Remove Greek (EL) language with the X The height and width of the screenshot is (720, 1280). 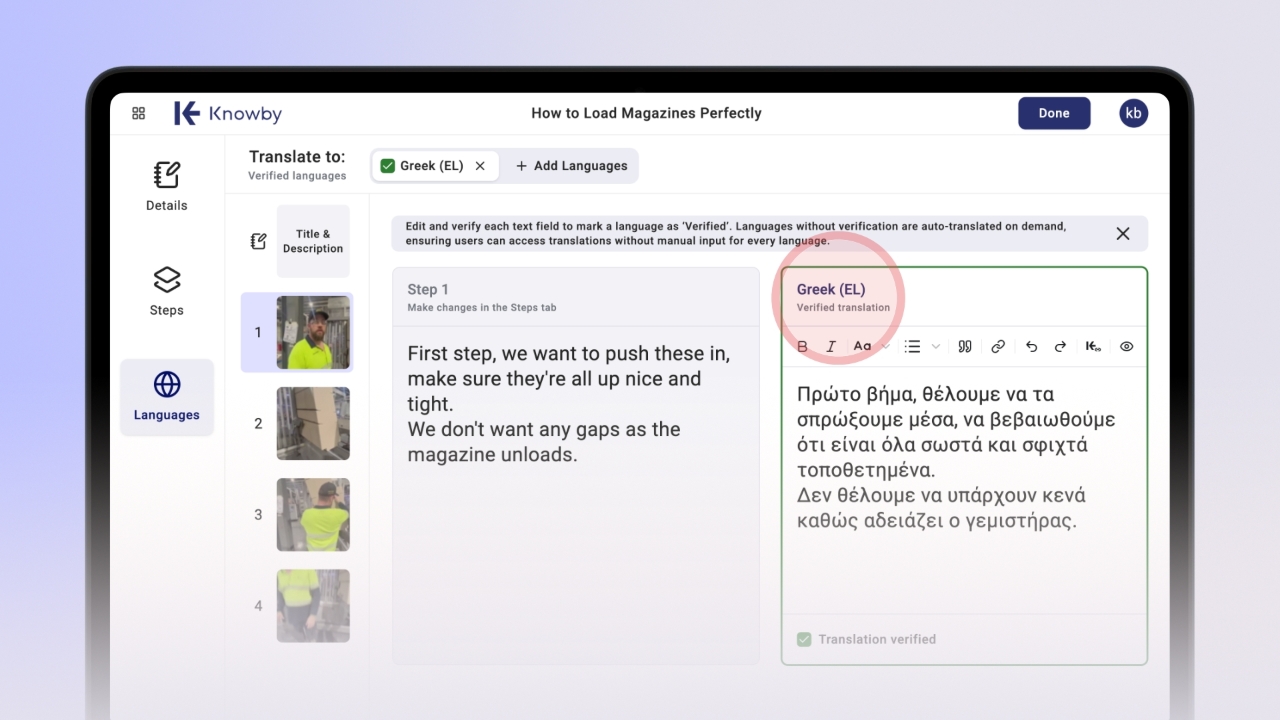point(480,166)
